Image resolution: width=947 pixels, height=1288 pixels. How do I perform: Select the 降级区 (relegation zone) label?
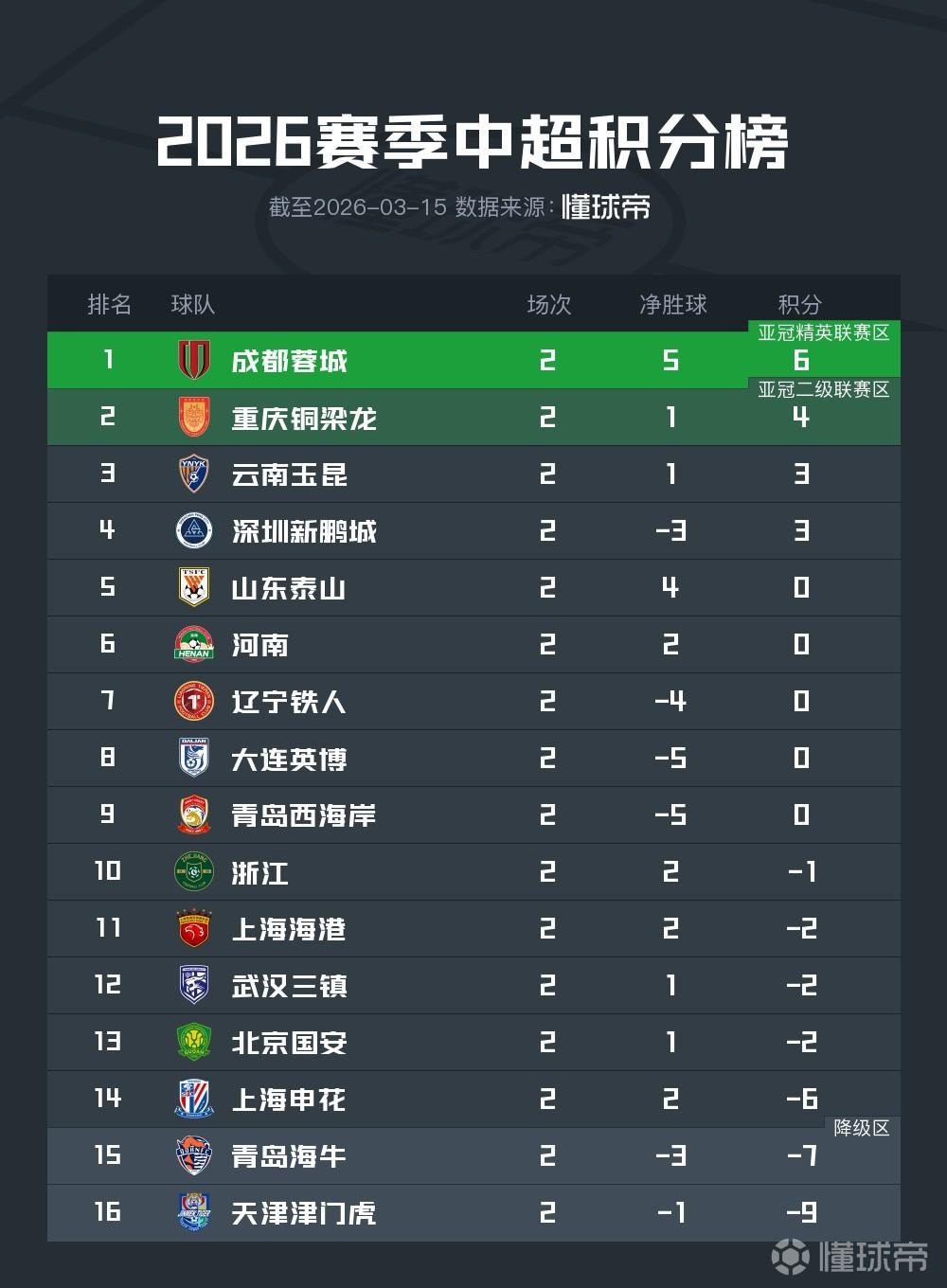pyautogui.click(x=861, y=1128)
